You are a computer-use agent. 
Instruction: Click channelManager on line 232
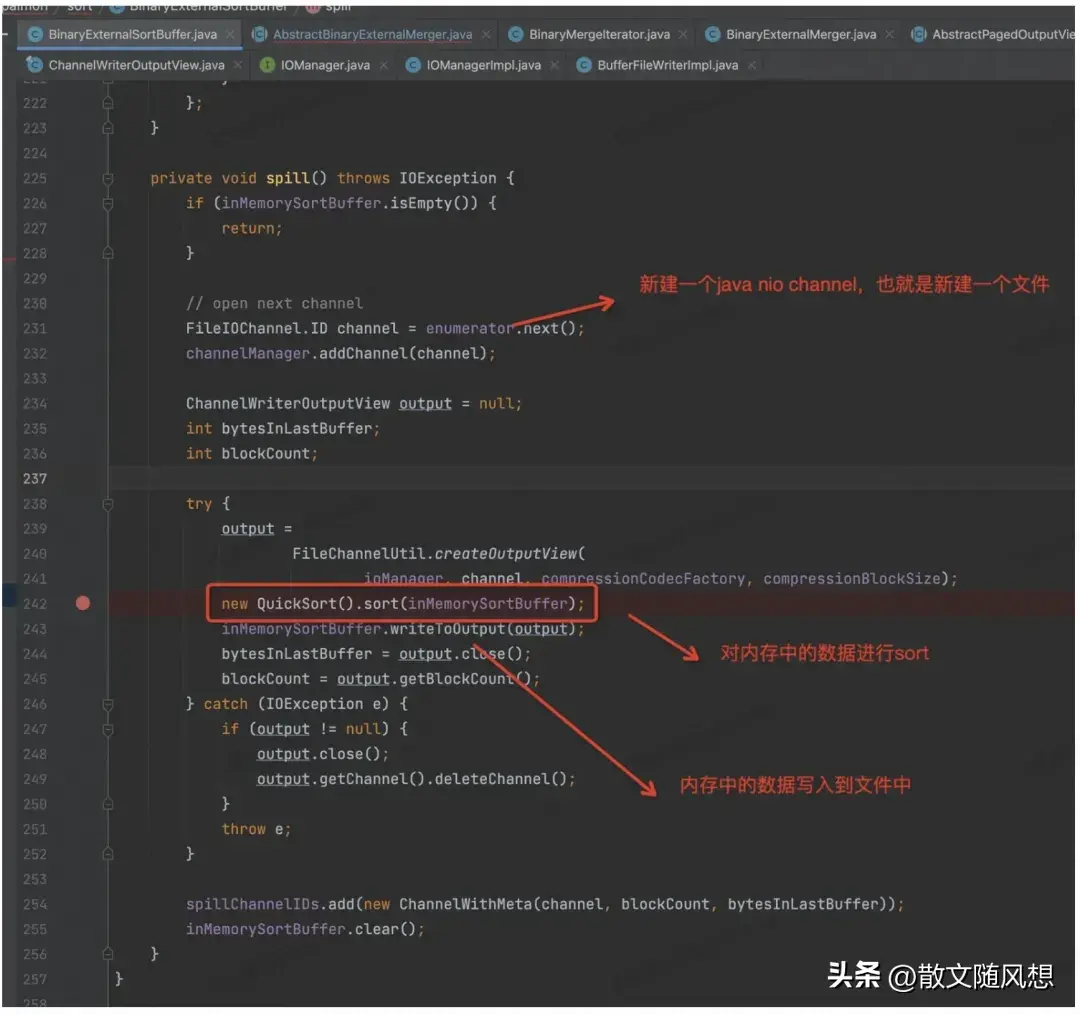point(247,353)
